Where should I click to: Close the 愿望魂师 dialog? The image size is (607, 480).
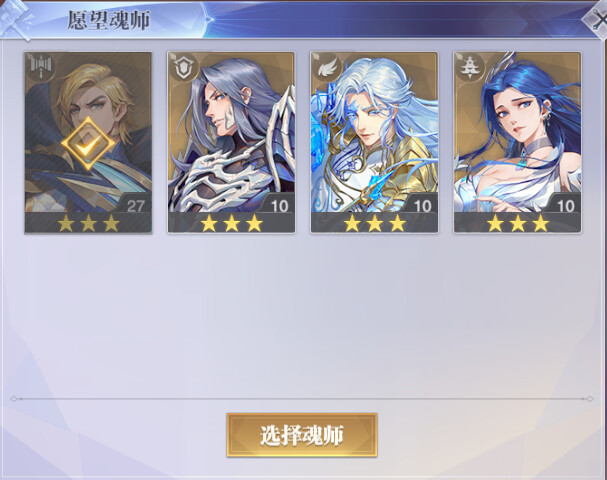pyautogui.click(x=596, y=19)
